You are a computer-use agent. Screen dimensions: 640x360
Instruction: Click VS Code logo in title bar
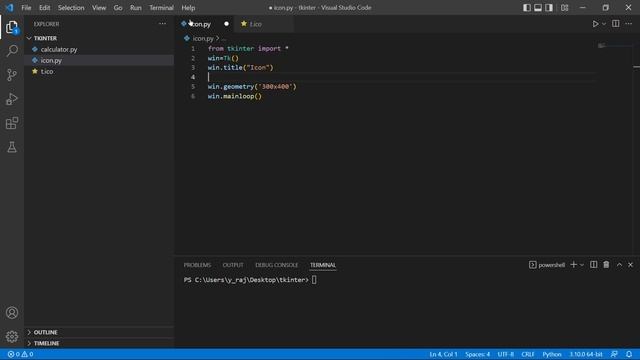coord(9,8)
